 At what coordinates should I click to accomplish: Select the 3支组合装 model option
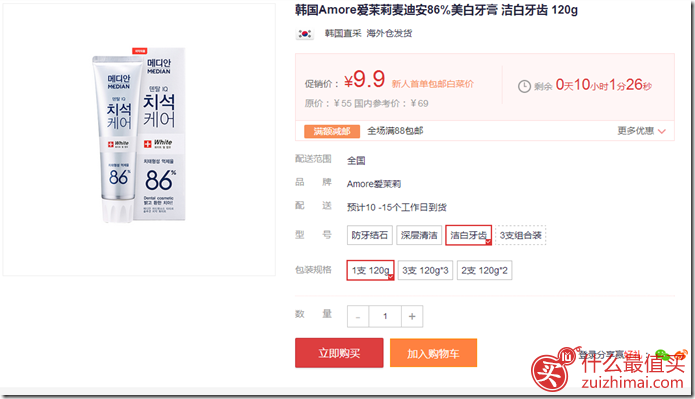pyautogui.click(x=521, y=235)
